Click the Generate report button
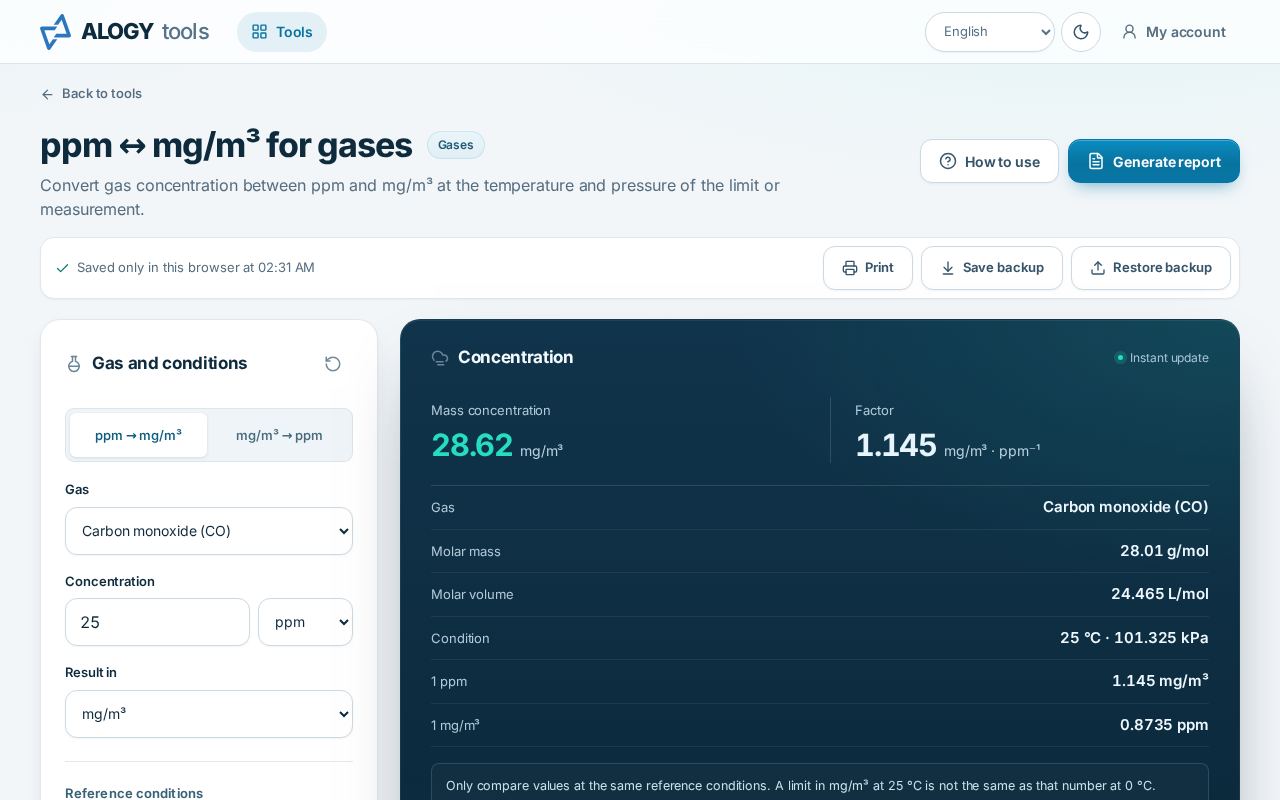 (1154, 161)
